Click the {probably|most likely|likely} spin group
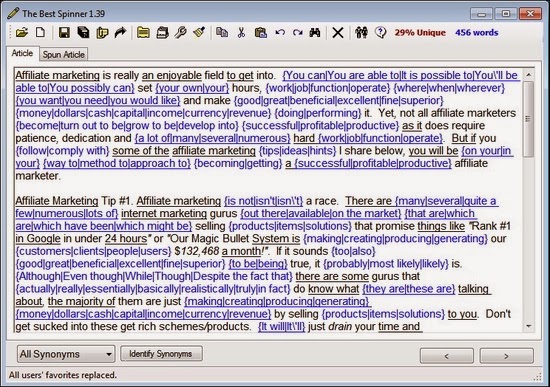Image resolution: width=550 pixels, height=387 pixels. tap(386, 263)
